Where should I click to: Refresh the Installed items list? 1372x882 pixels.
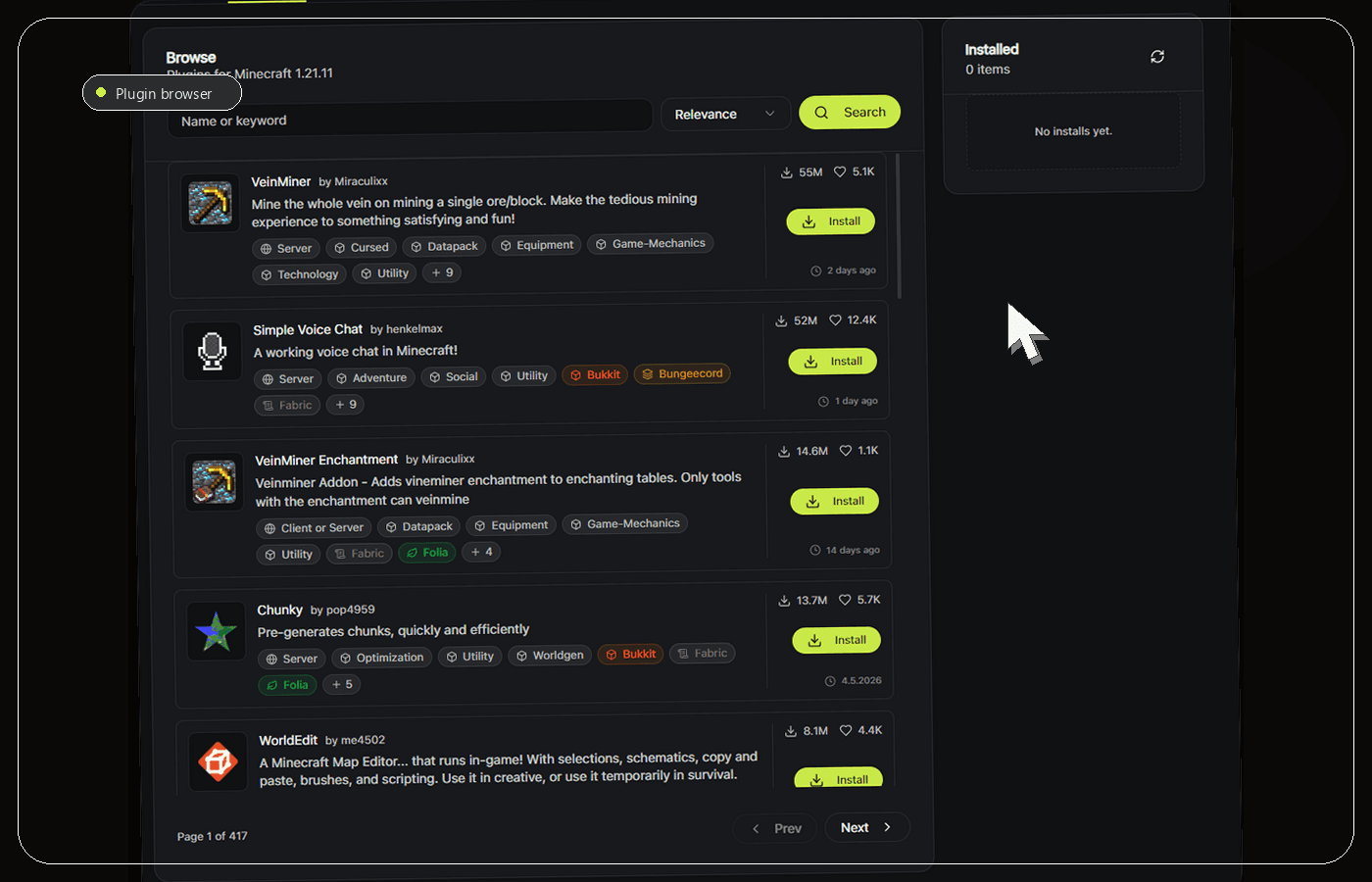[1157, 57]
